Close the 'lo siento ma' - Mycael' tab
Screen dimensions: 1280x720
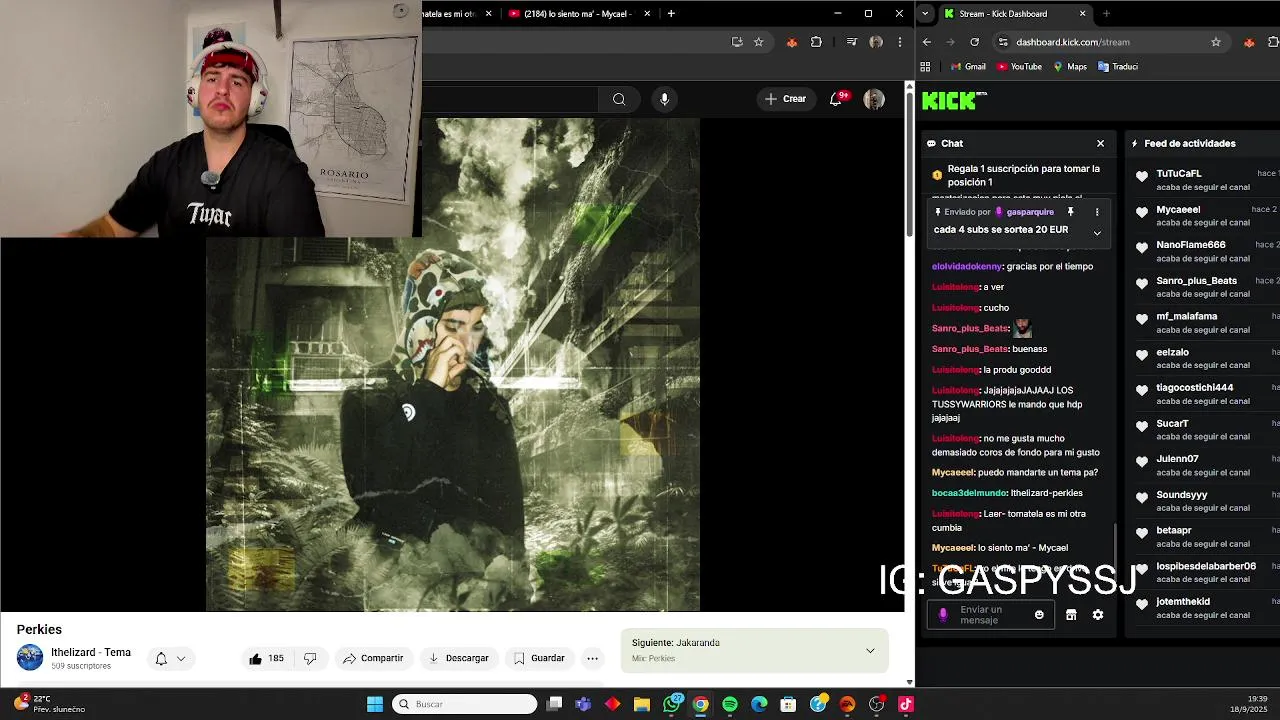coord(647,13)
